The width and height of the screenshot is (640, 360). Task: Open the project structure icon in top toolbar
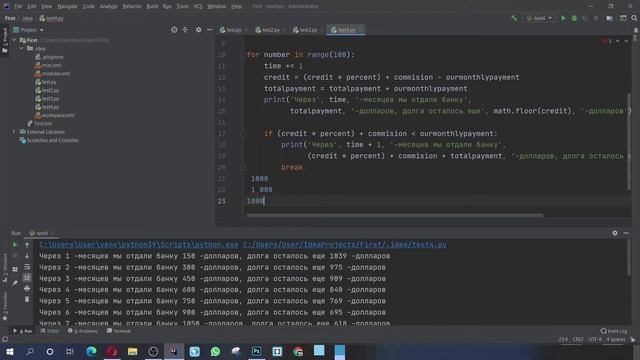tap(609, 18)
